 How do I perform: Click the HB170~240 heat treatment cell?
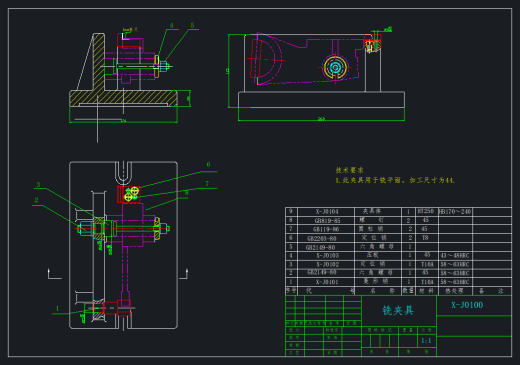point(455,211)
